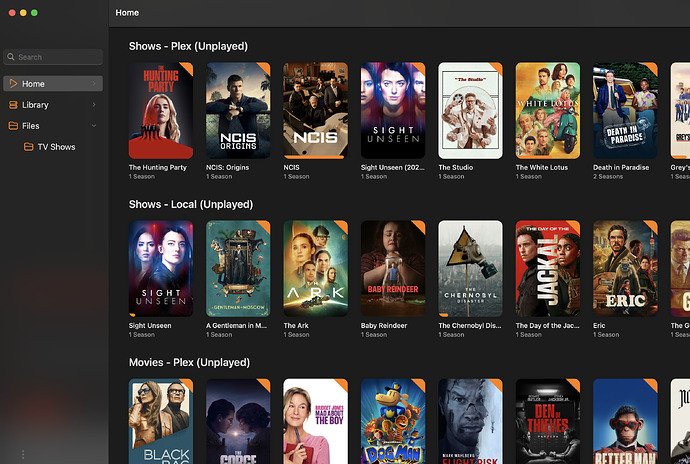Click The Ark title text
This screenshot has width=690, height=464.
point(296,325)
